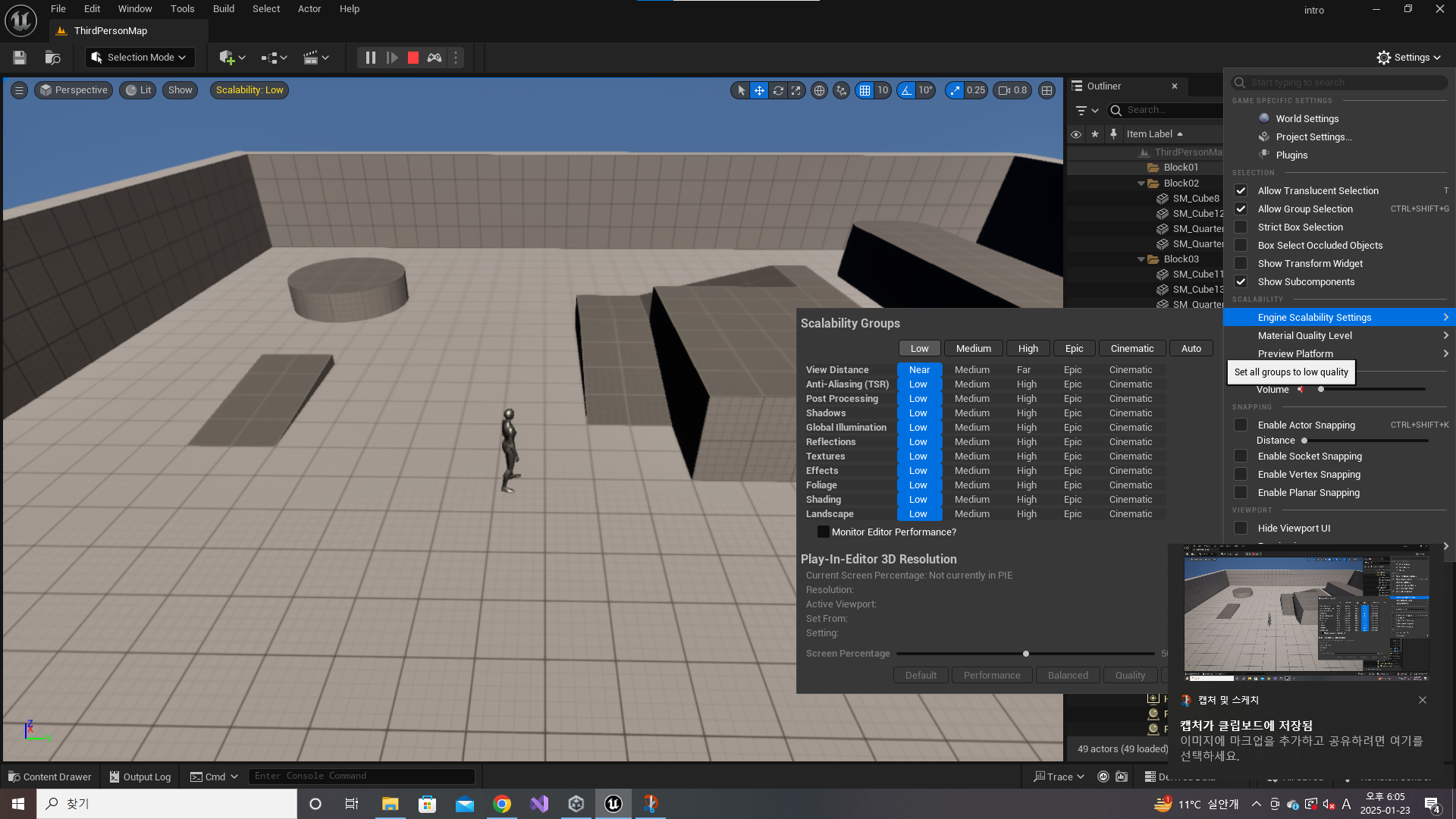Open the Blueprints toolbar menu

click(274, 58)
